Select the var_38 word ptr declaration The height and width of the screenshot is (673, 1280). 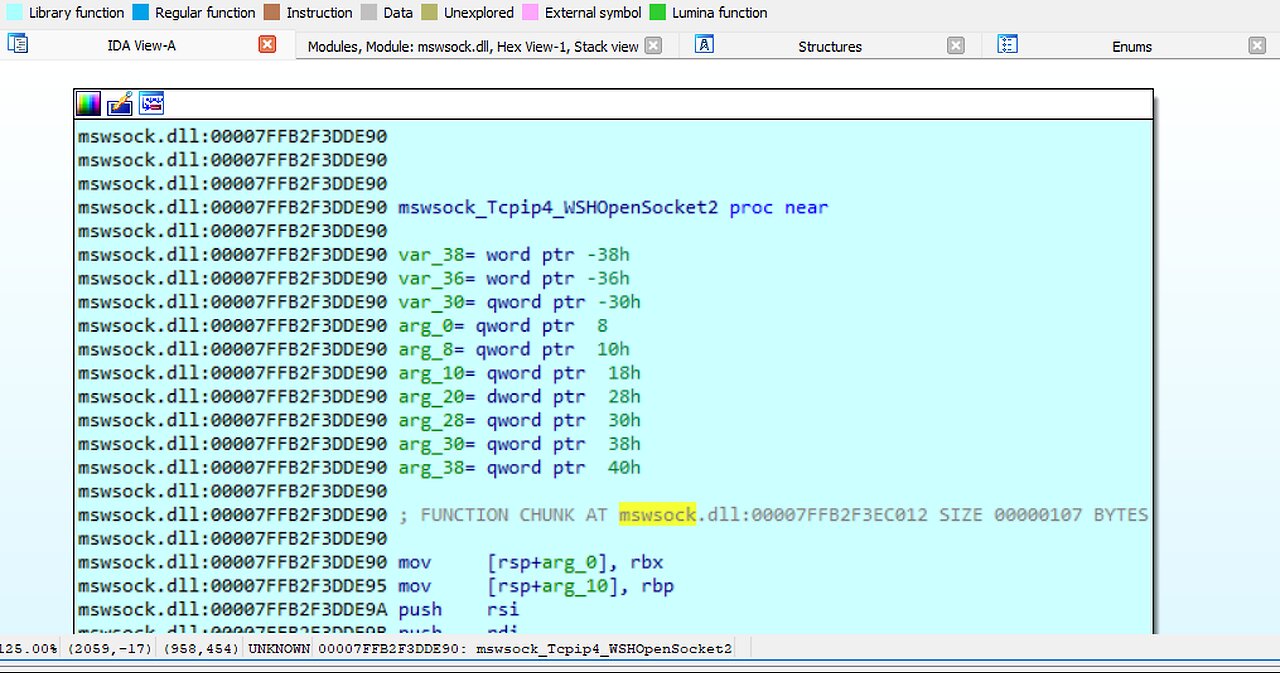pos(514,255)
